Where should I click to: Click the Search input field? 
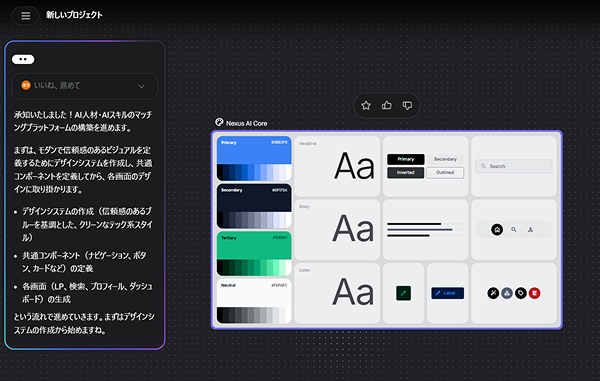click(514, 166)
